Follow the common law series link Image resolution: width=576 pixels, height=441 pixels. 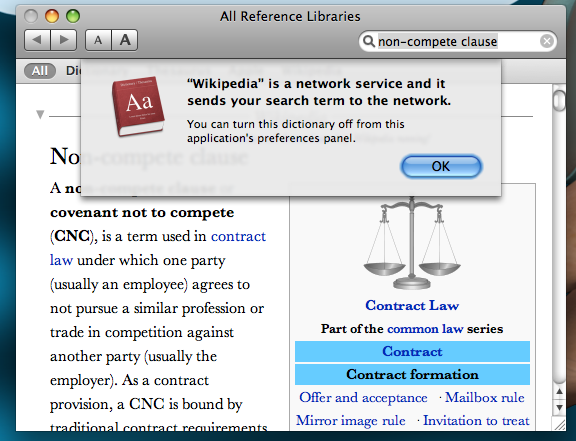click(425, 329)
